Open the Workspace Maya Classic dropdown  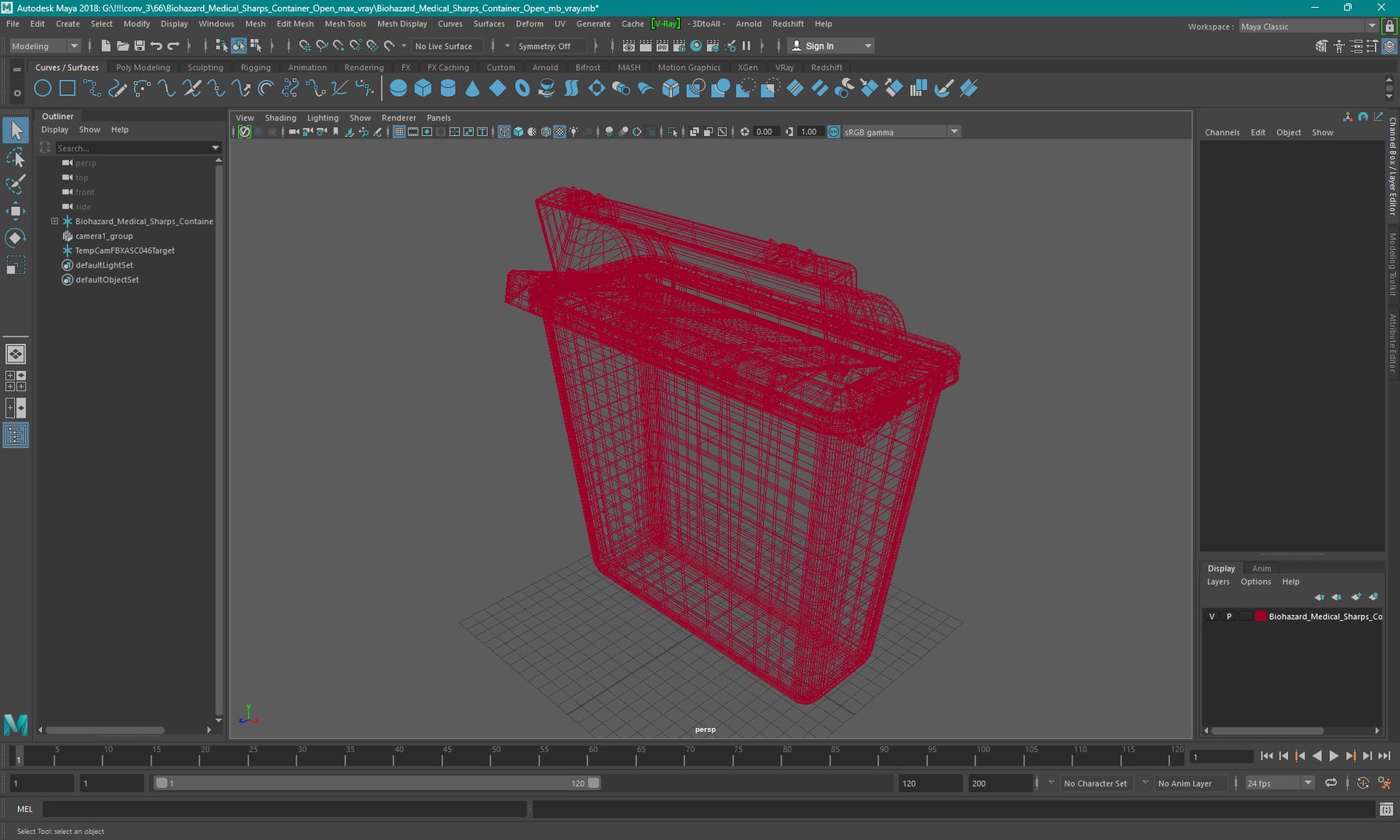point(1308,26)
